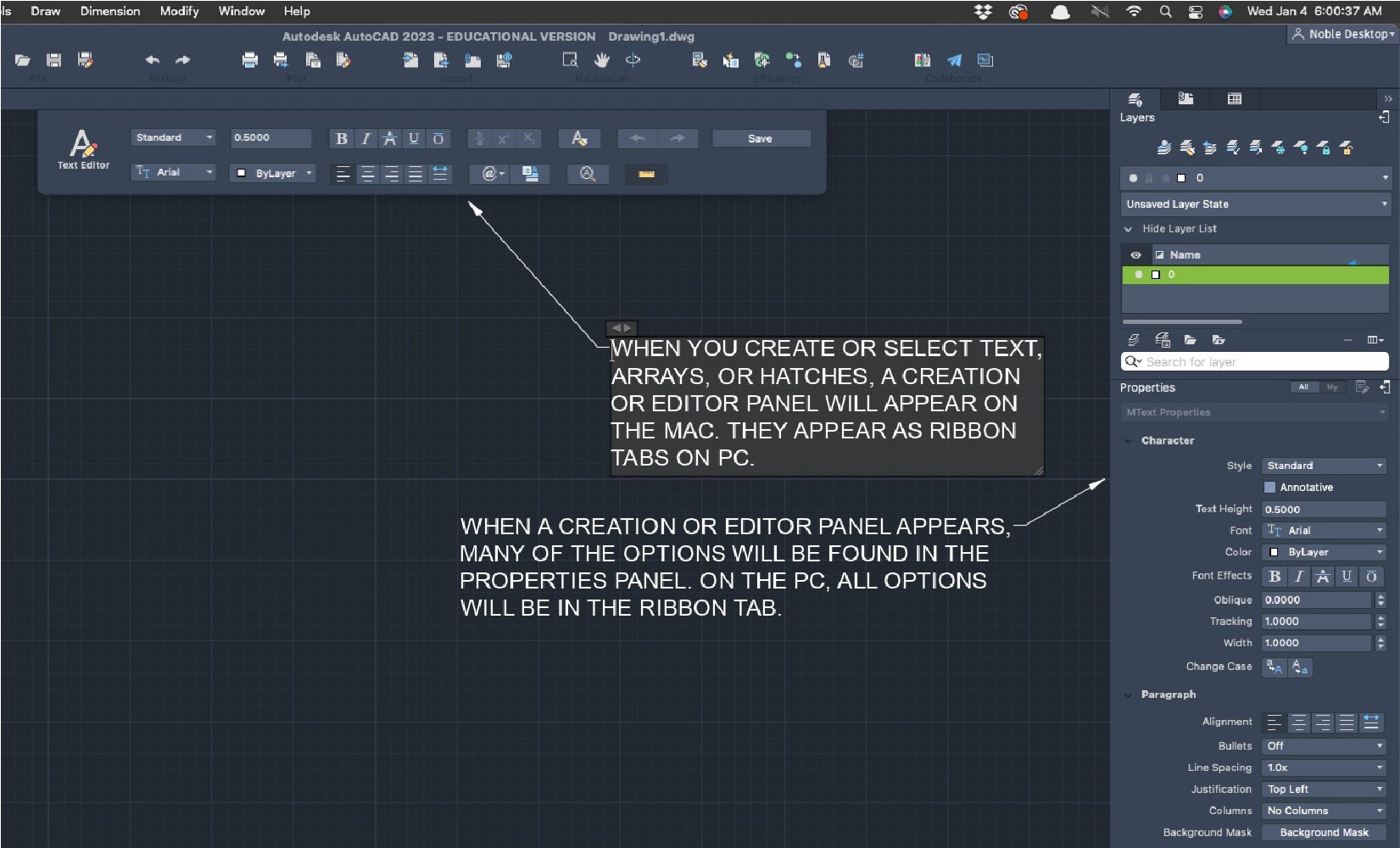Apply bold formatting in the Text Editor
The width and height of the screenshot is (1400, 848).
[342, 138]
